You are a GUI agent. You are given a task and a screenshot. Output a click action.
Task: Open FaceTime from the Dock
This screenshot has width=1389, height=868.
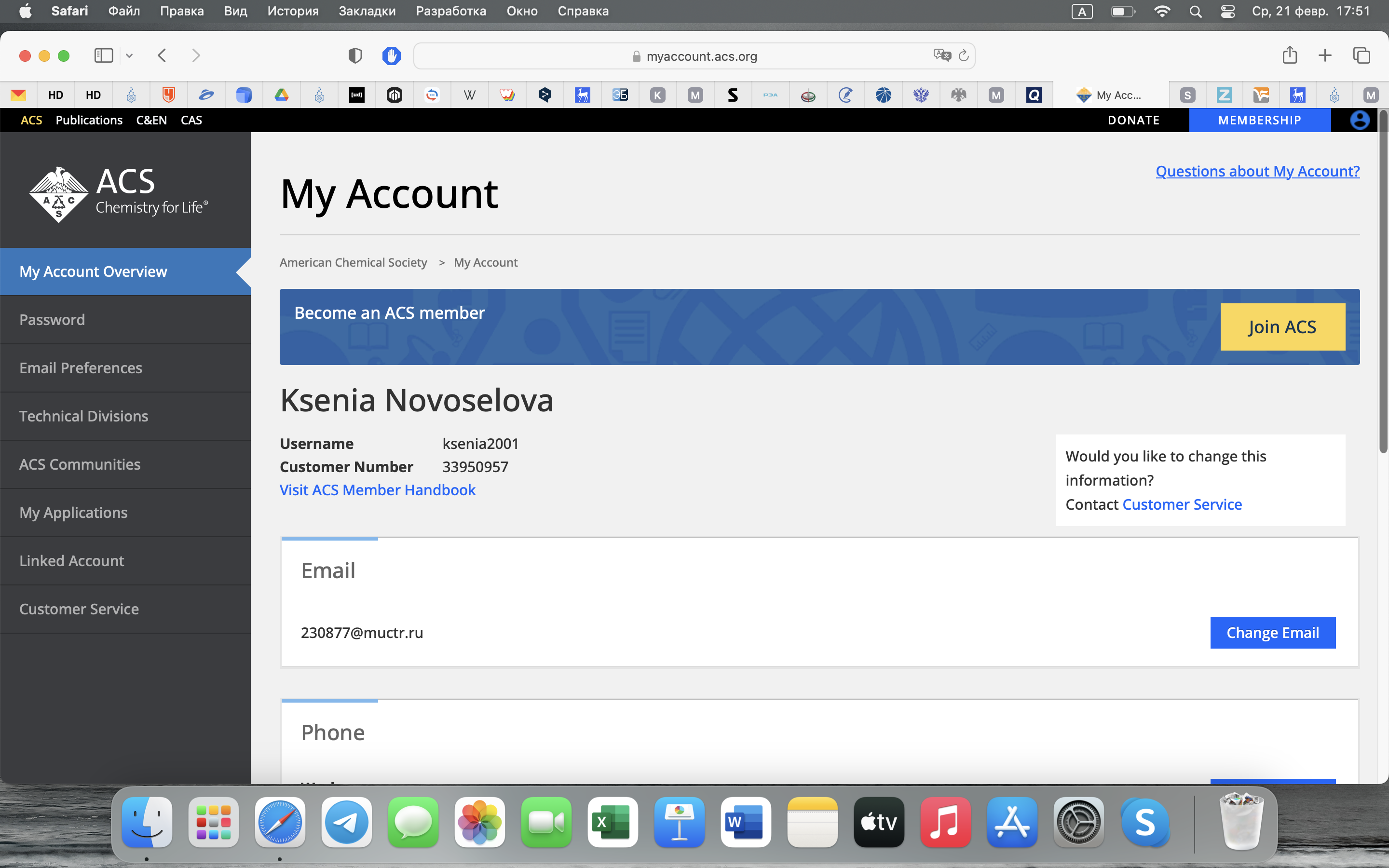(x=546, y=822)
